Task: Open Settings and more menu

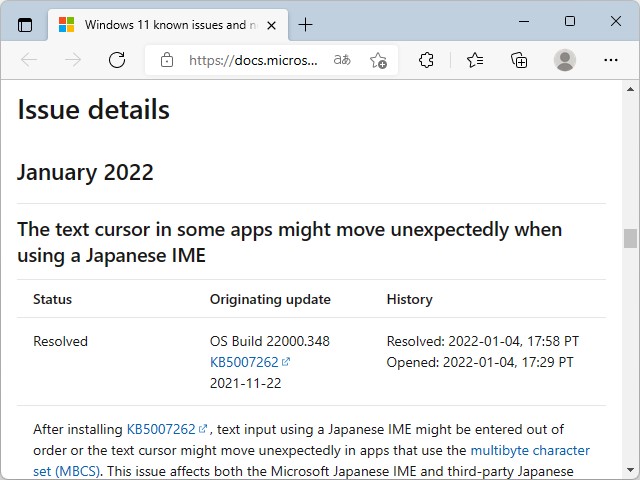Action: [611, 60]
